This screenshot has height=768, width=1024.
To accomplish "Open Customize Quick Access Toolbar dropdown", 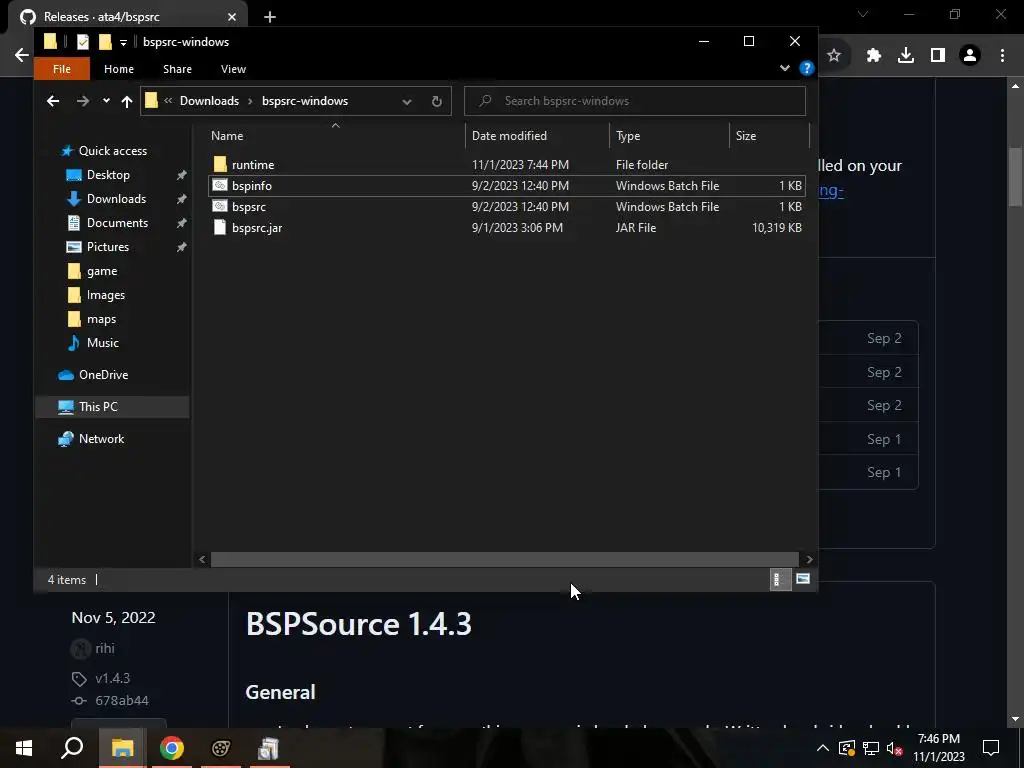I will coord(123,43).
